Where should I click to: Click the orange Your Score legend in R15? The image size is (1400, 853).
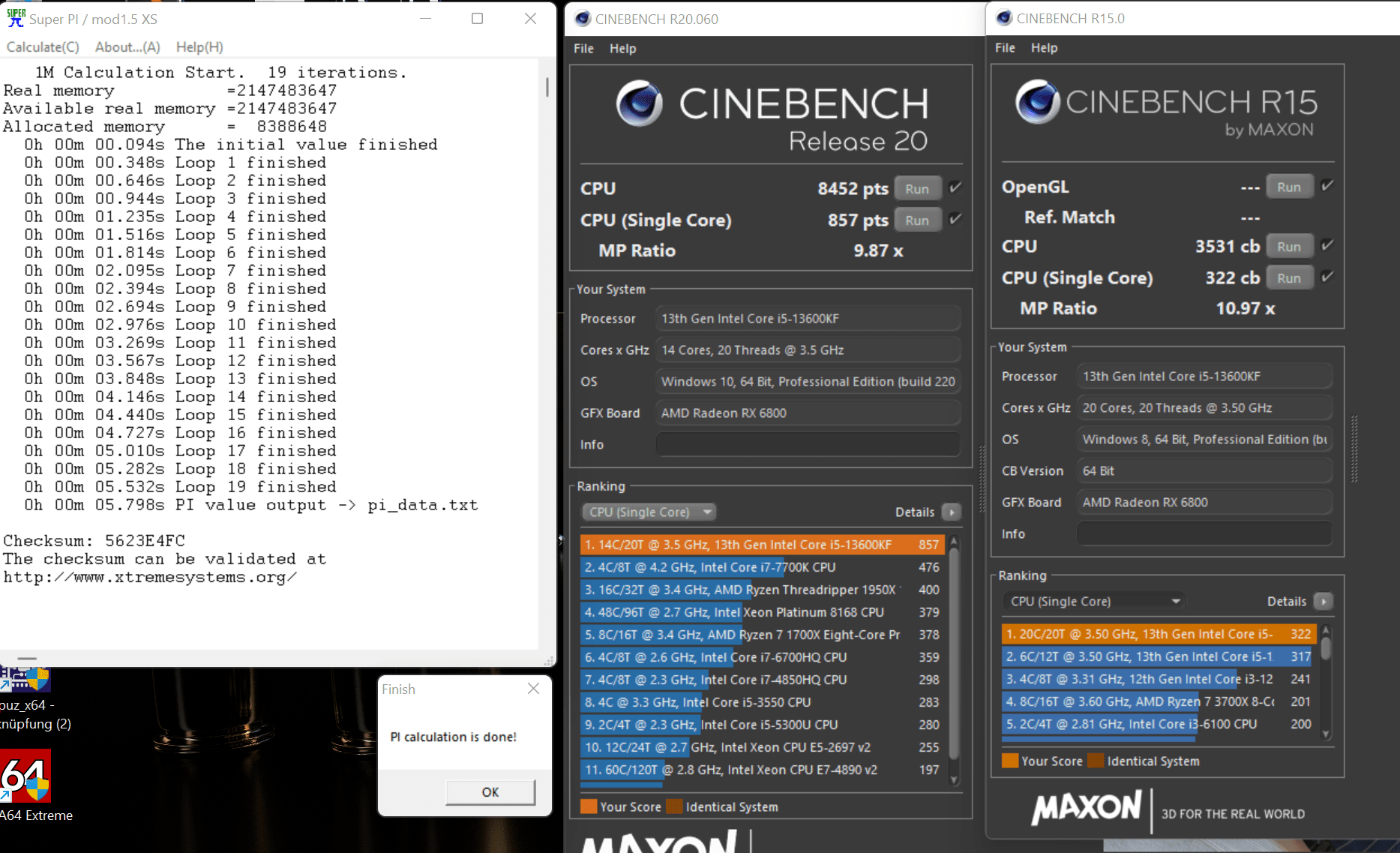pyautogui.click(x=1010, y=761)
